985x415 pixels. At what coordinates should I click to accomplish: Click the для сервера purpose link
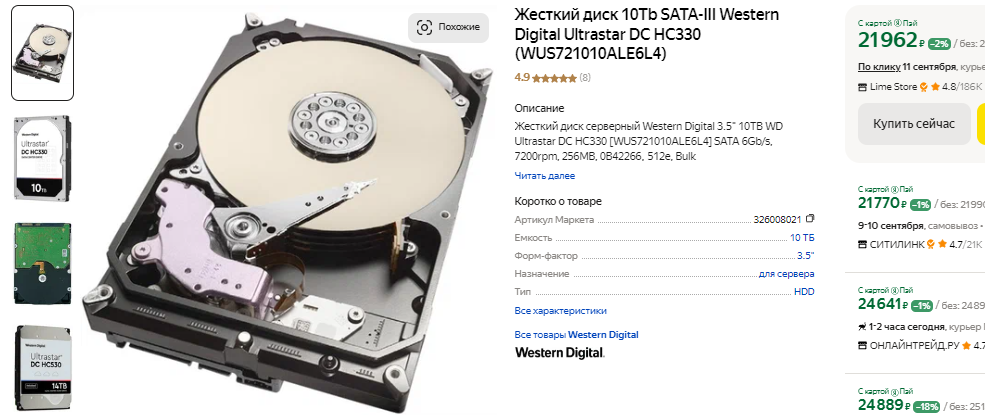(x=786, y=274)
